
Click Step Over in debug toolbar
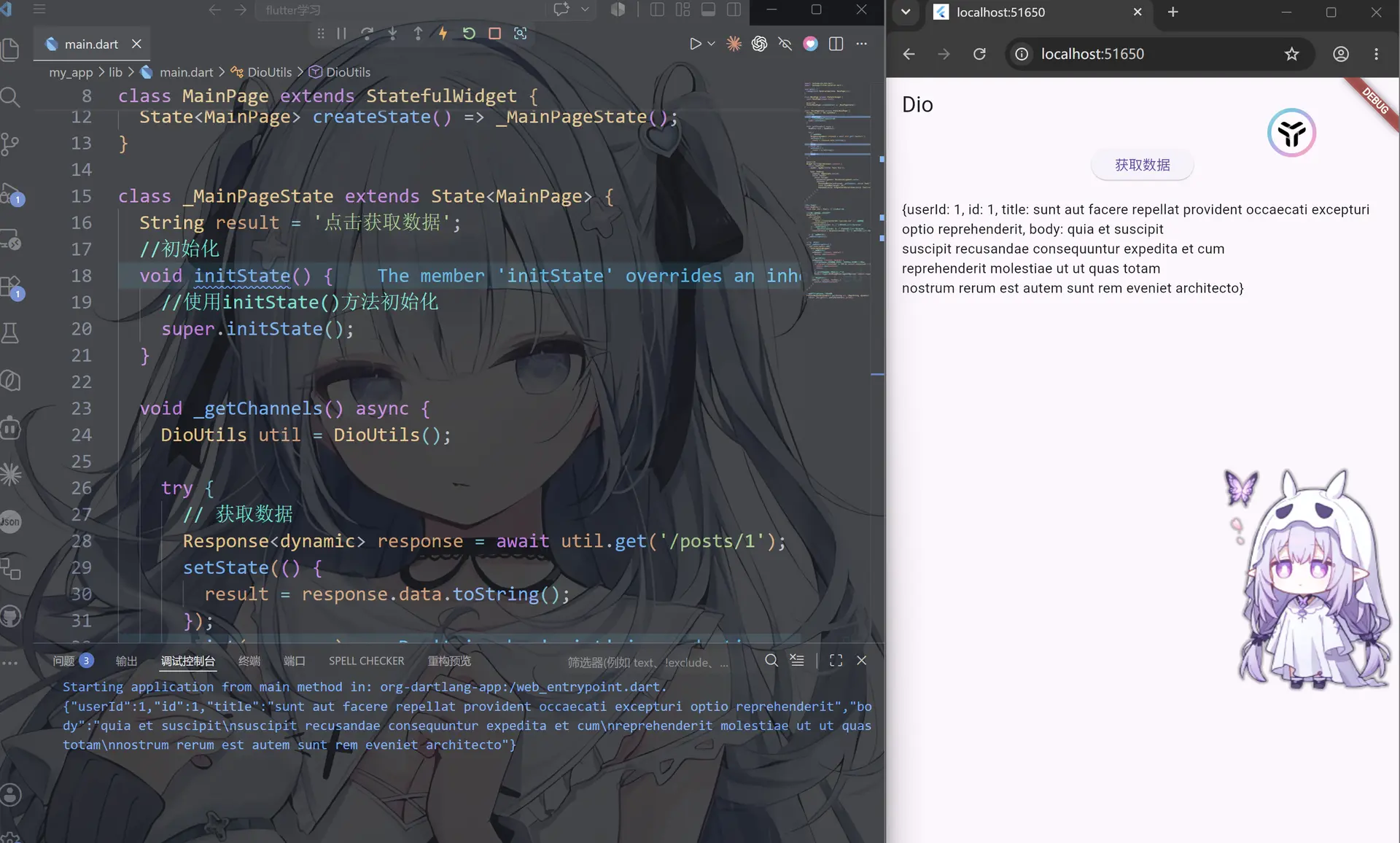[x=367, y=34]
